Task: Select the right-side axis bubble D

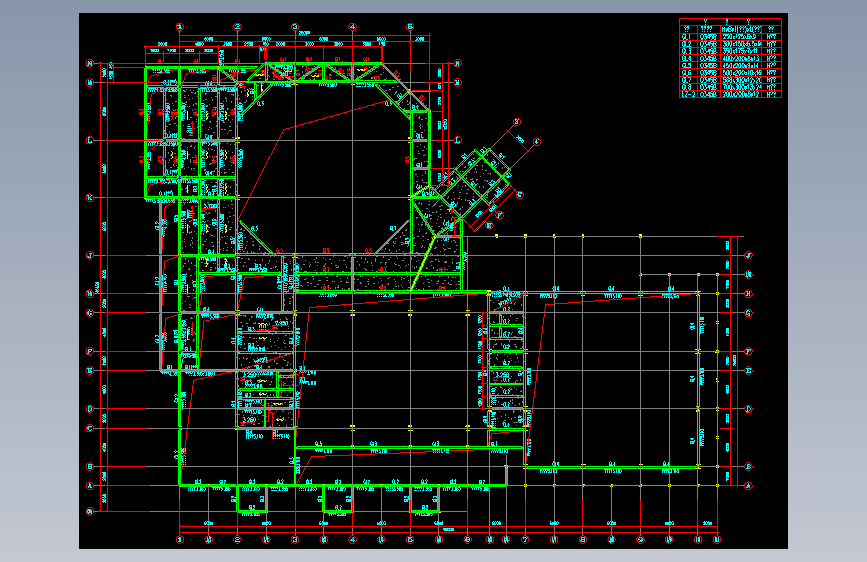Action: click(749, 409)
